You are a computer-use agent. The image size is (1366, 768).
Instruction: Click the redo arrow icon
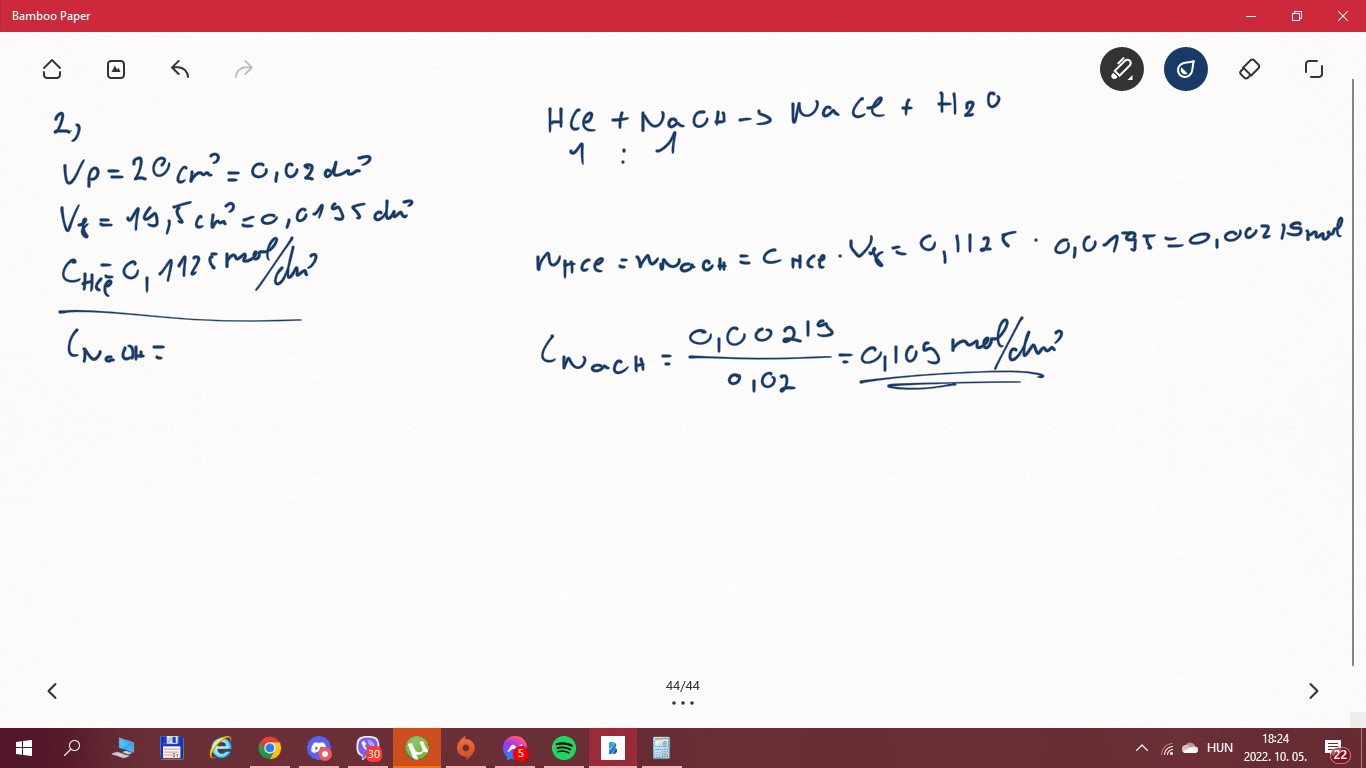[x=243, y=69]
